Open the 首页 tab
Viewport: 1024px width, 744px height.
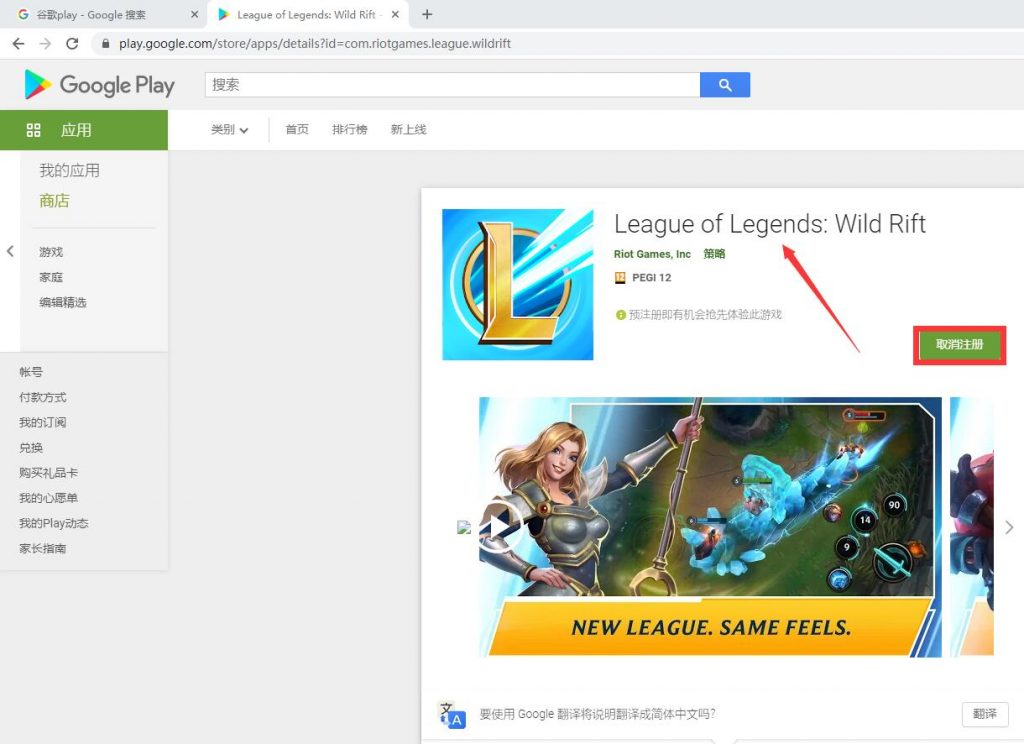pos(297,129)
